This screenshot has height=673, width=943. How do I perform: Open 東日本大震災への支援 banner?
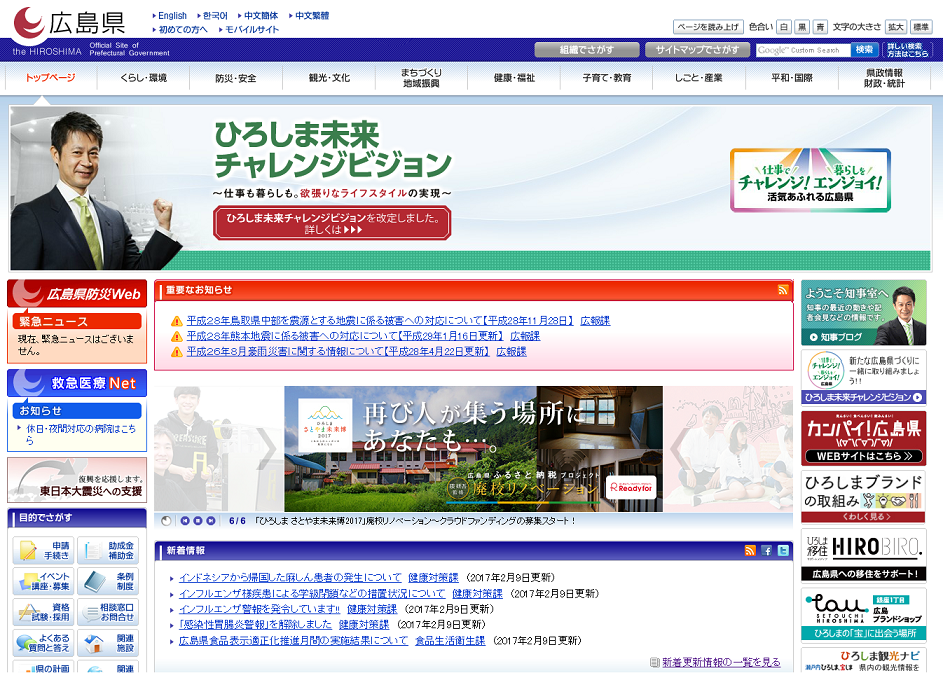coord(77,480)
